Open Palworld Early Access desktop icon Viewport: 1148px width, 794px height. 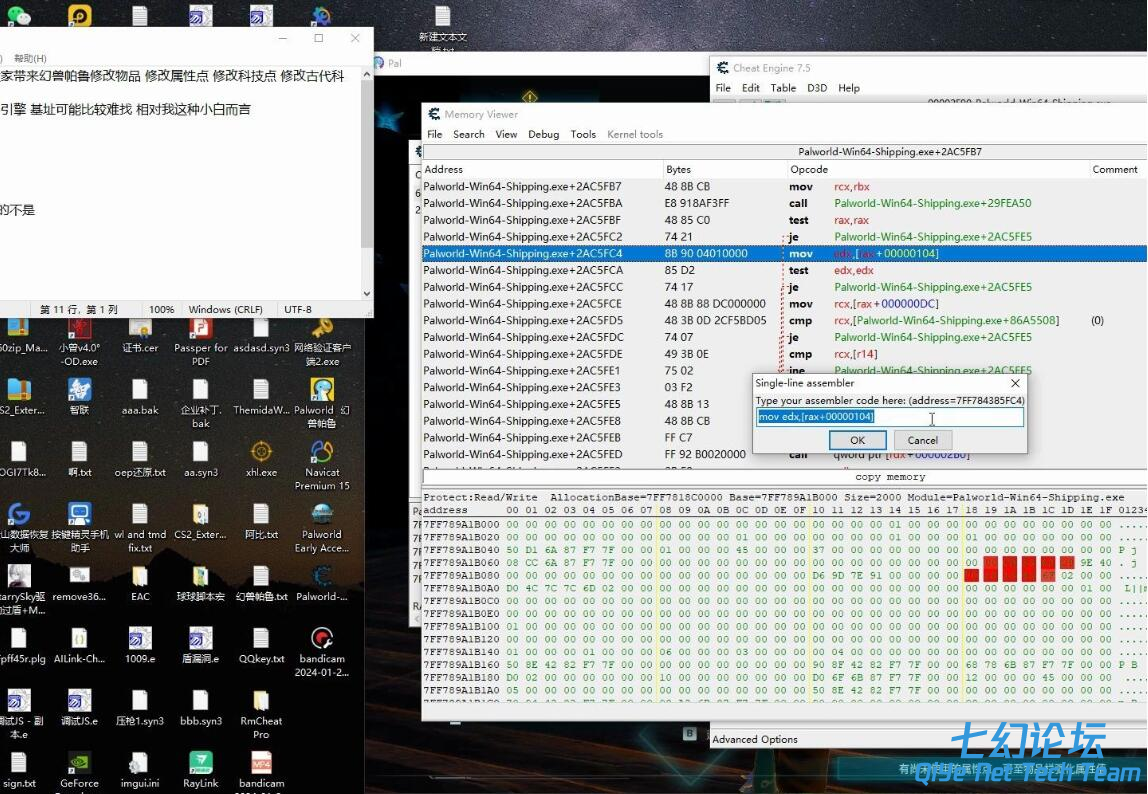[322, 527]
